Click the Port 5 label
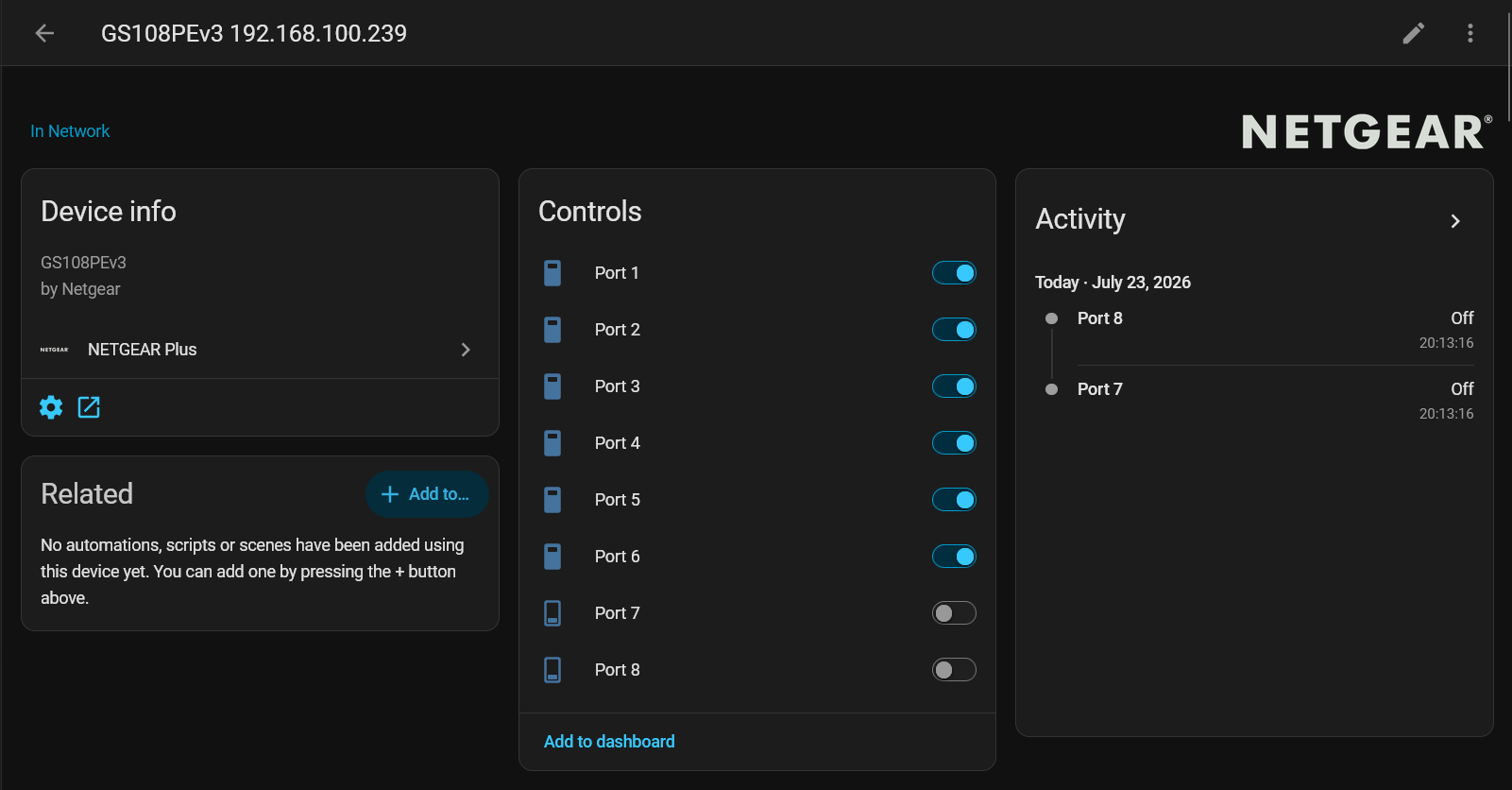 point(618,500)
